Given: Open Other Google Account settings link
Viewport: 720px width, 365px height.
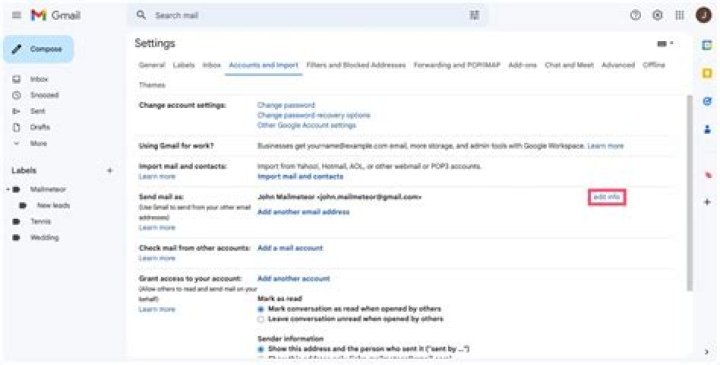Looking at the screenshot, I should coord(306,125).
